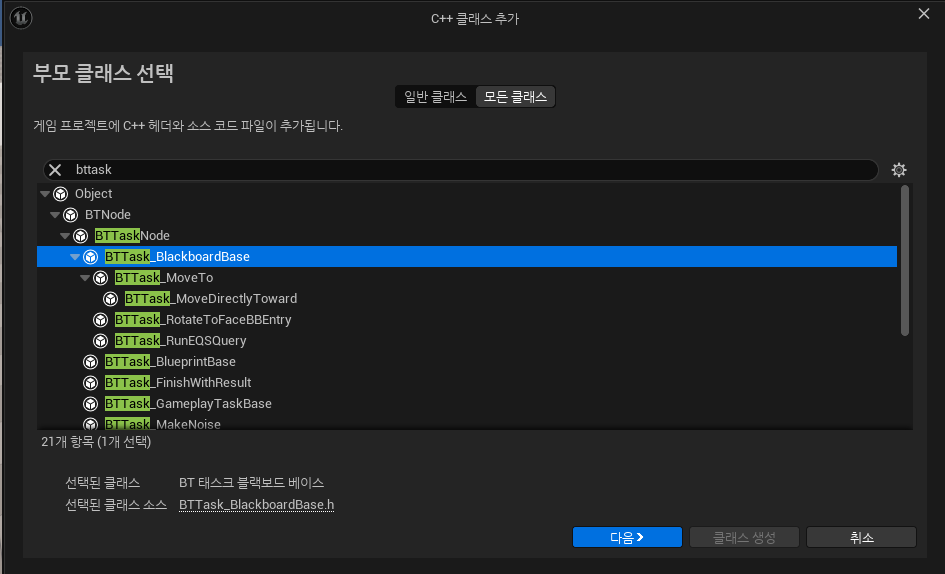
Task: Select BTTask_BlueprintBase class row
Action: (467, 362)
